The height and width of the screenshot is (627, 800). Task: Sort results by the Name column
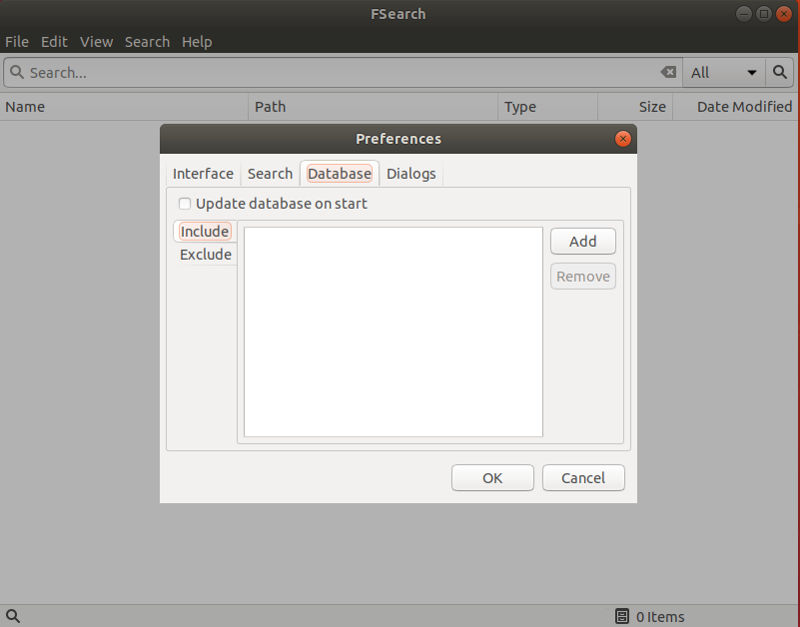(100, 106)
